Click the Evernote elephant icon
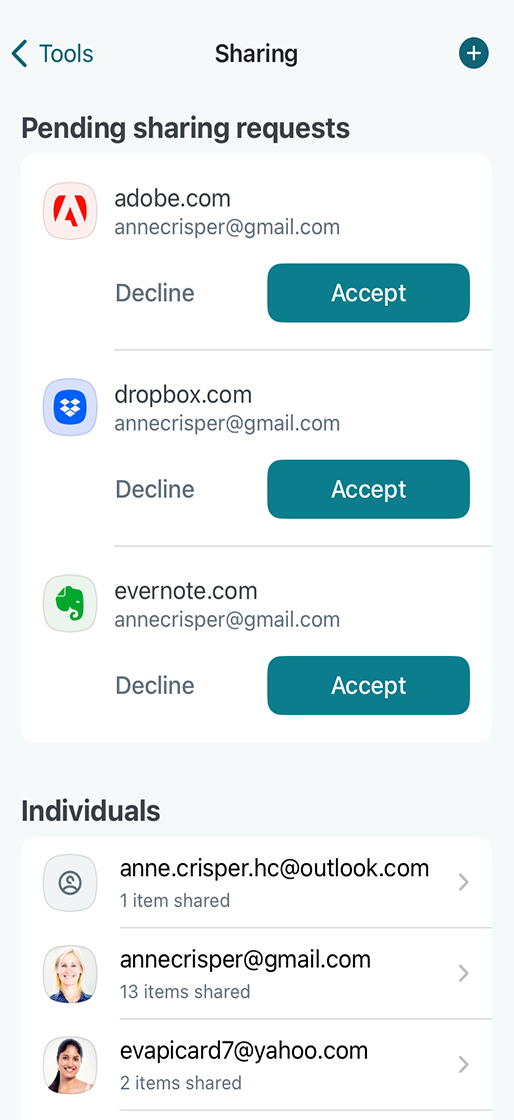514x1120 pixels. pos(70,604)
